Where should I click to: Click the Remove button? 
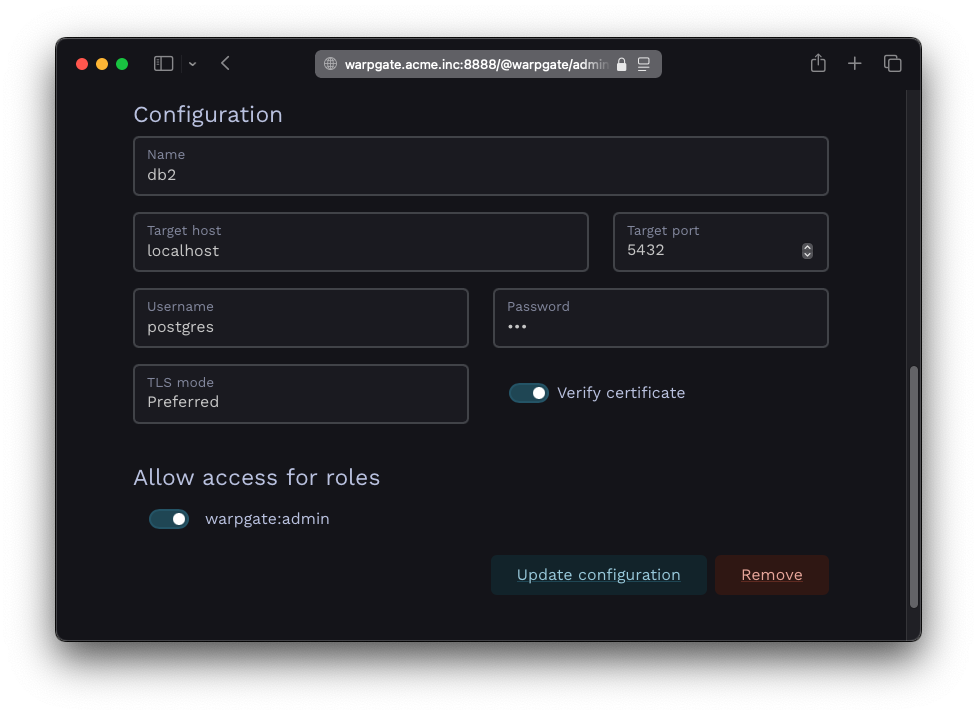tap(771, 574)
